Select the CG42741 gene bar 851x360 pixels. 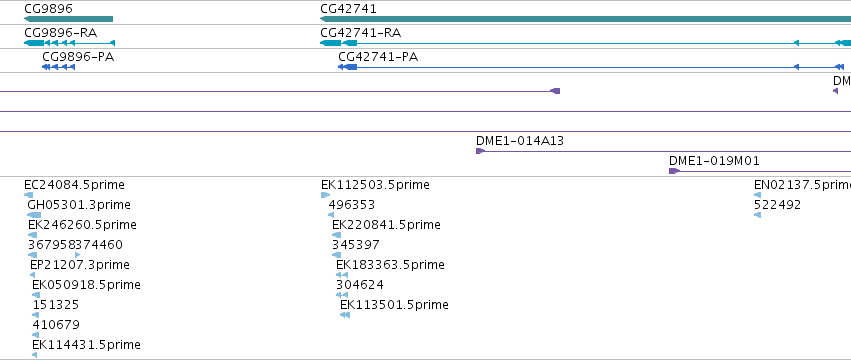pyautogui.click(x=586, y=19)
